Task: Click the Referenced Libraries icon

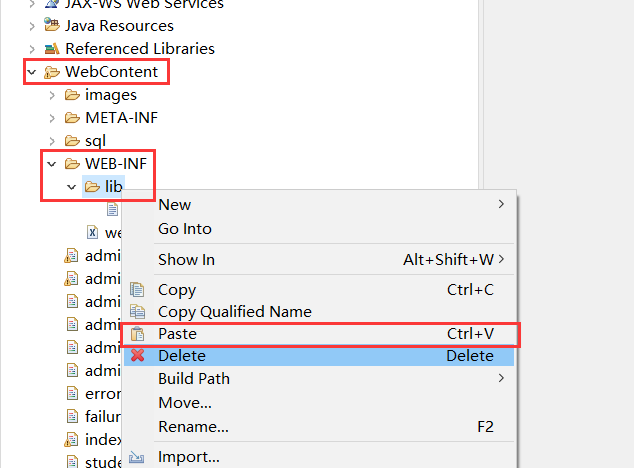Action: (x=52, y=49)
